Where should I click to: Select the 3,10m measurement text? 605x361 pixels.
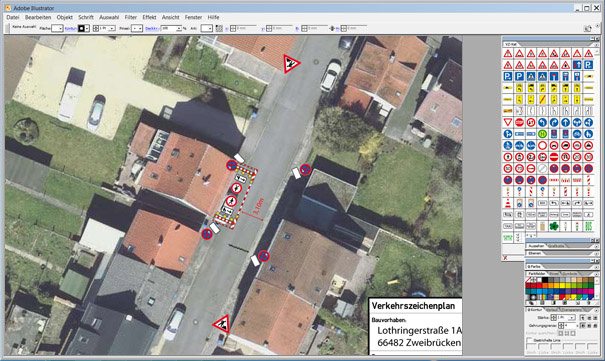(x=259, y=208)
